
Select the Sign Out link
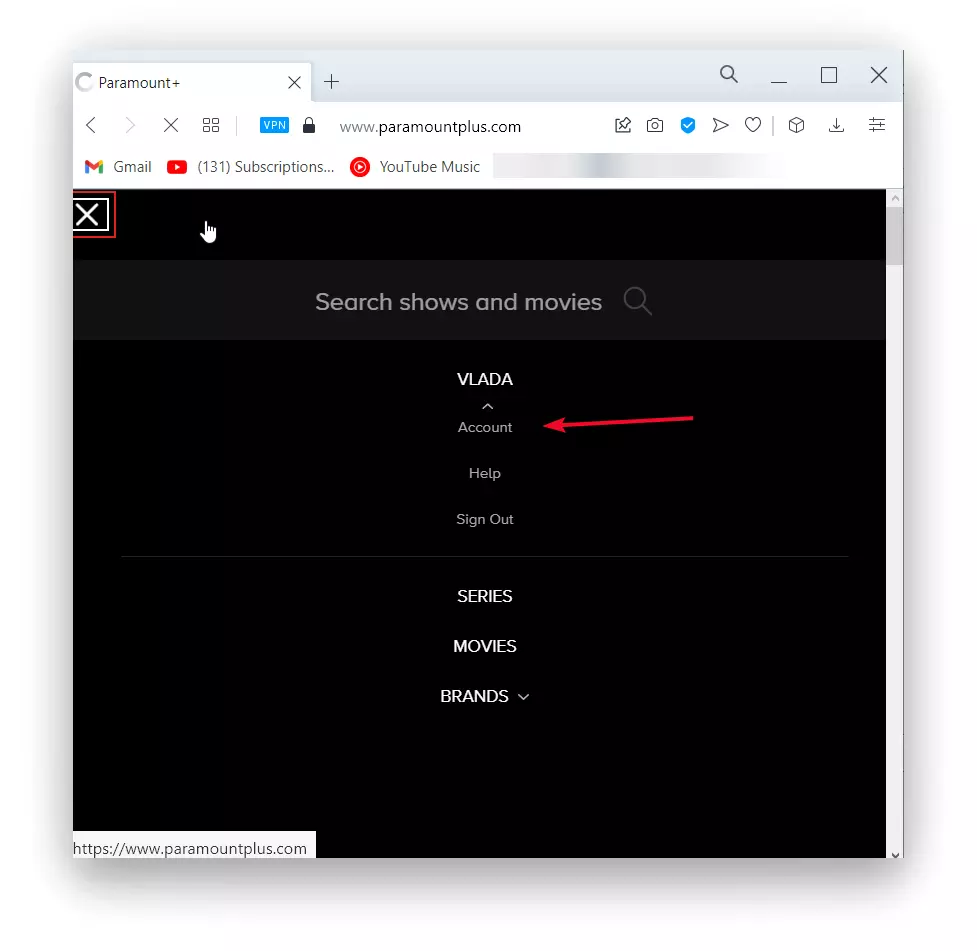(485, 519)
